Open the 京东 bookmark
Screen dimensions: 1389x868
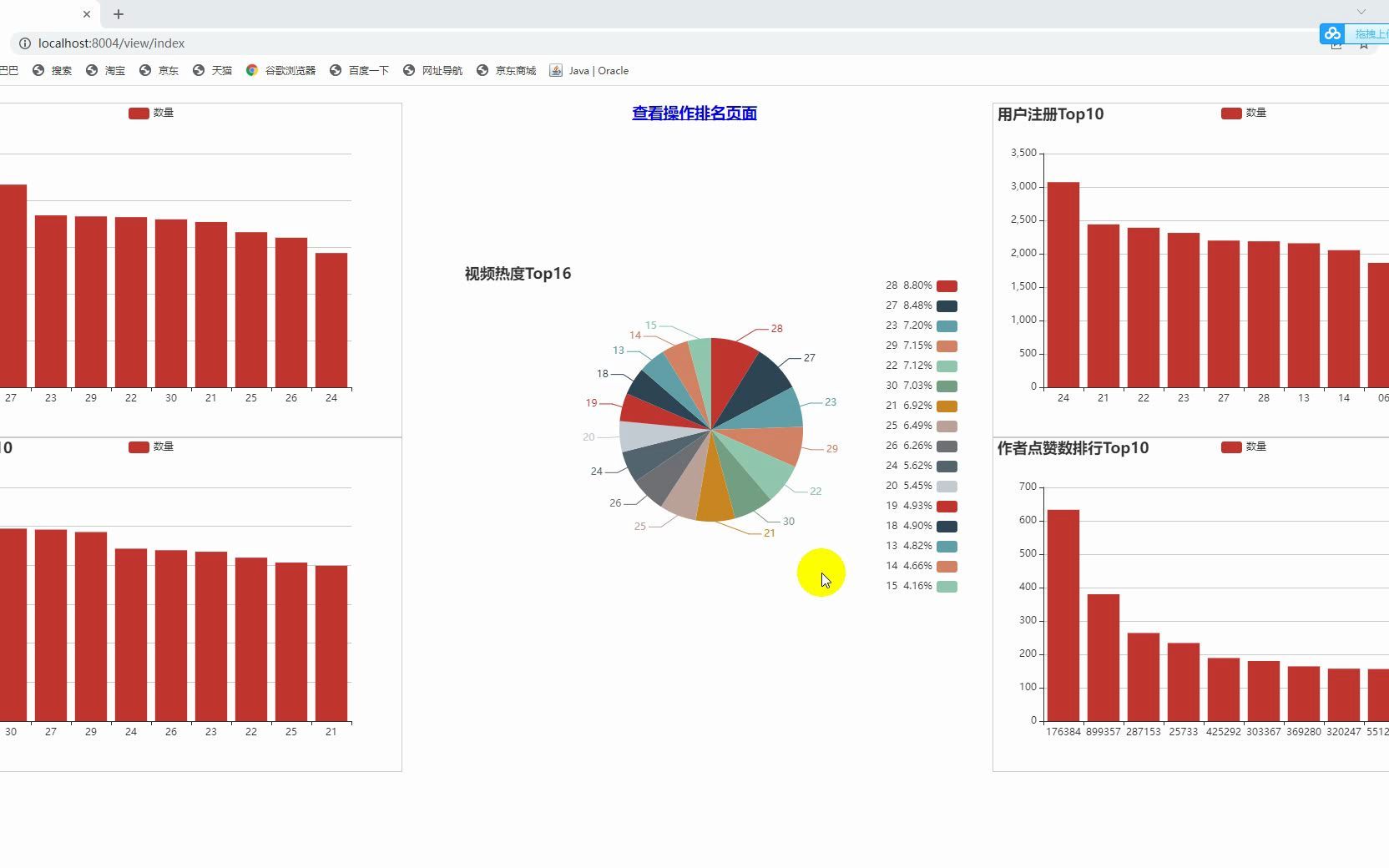click(159, 71)
